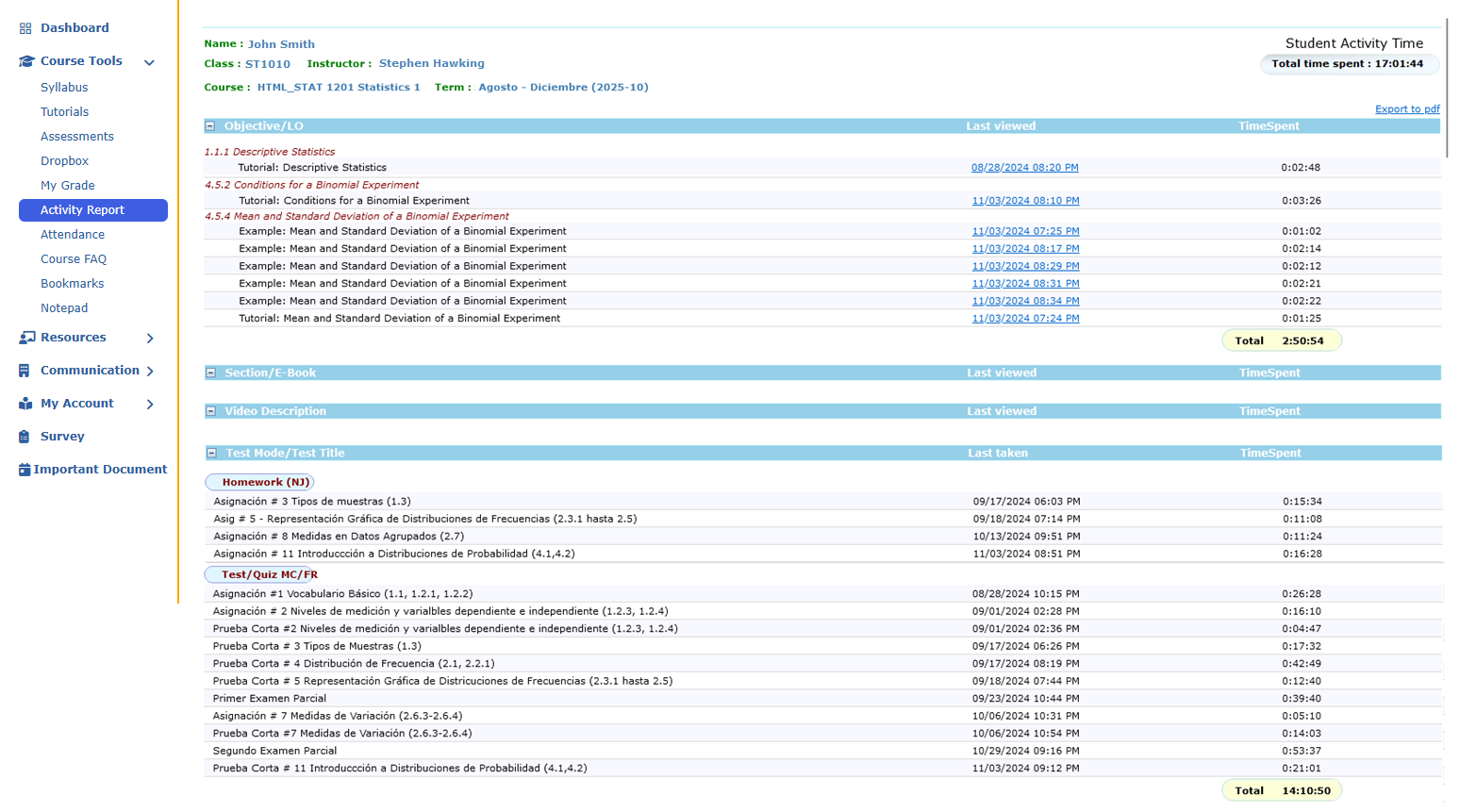
Task: Click the Course Tools graduation cap icon
Action: (x=26, y=61)
